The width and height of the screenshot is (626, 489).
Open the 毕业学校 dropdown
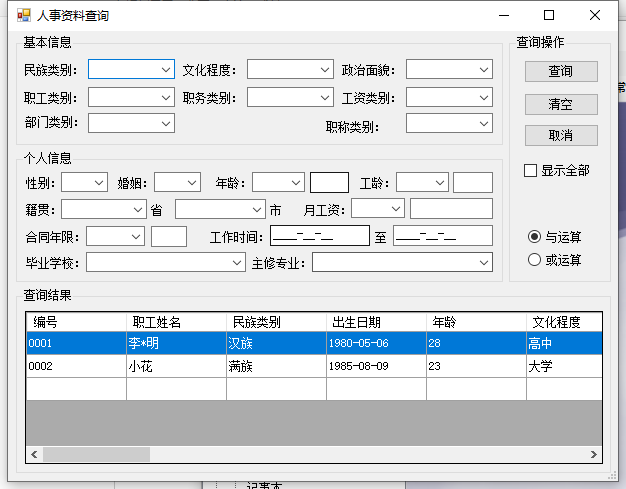tap(166, 262)
